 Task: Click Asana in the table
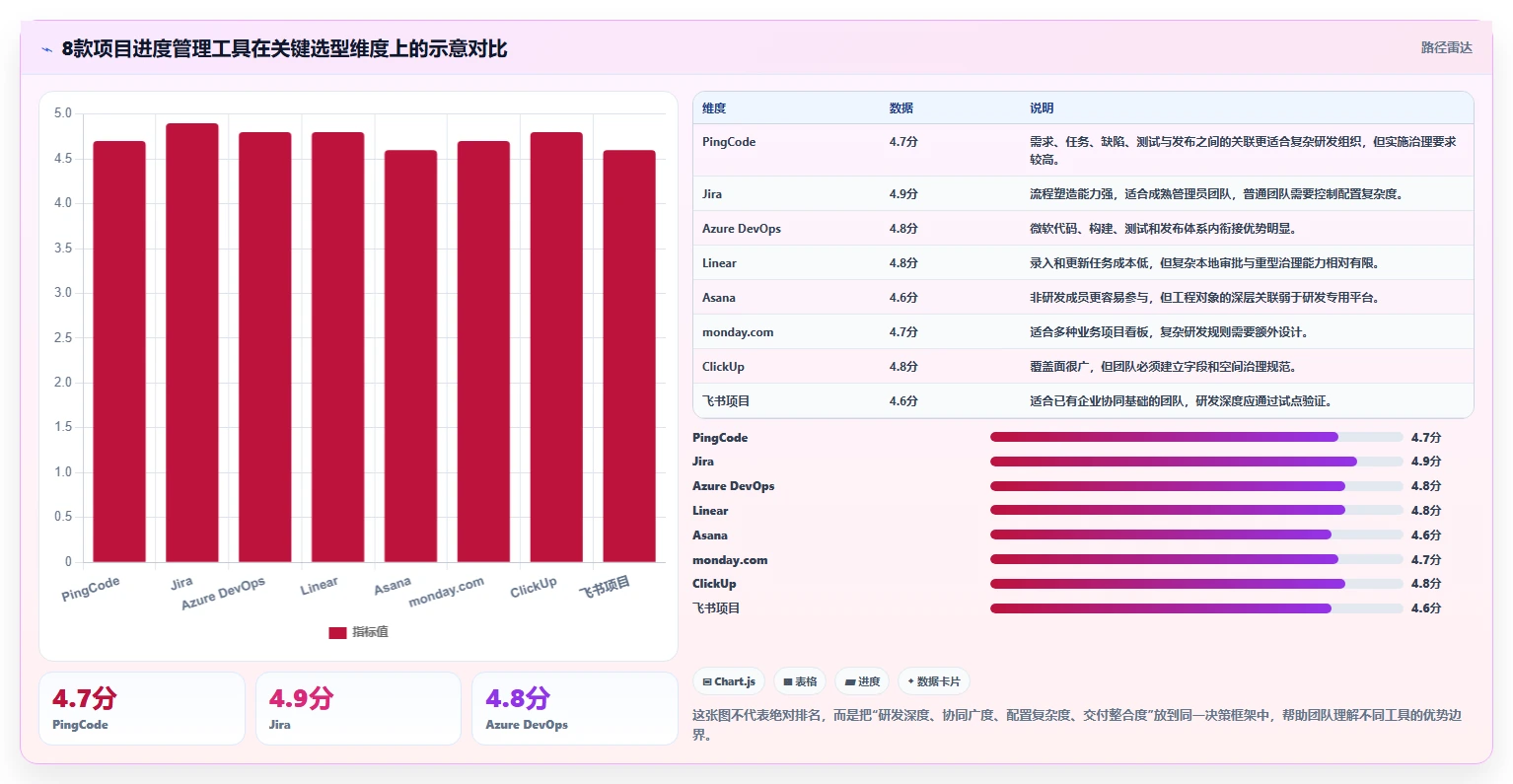pos(719,298)
